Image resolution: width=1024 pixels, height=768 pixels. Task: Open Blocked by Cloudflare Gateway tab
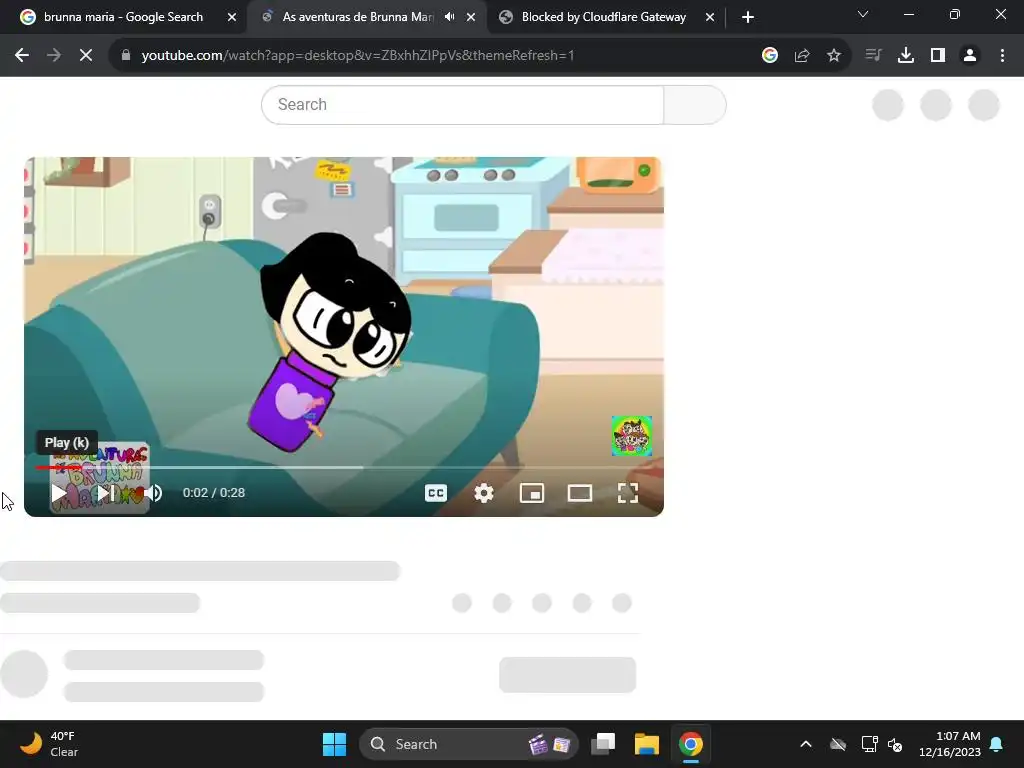click(603, 17)
